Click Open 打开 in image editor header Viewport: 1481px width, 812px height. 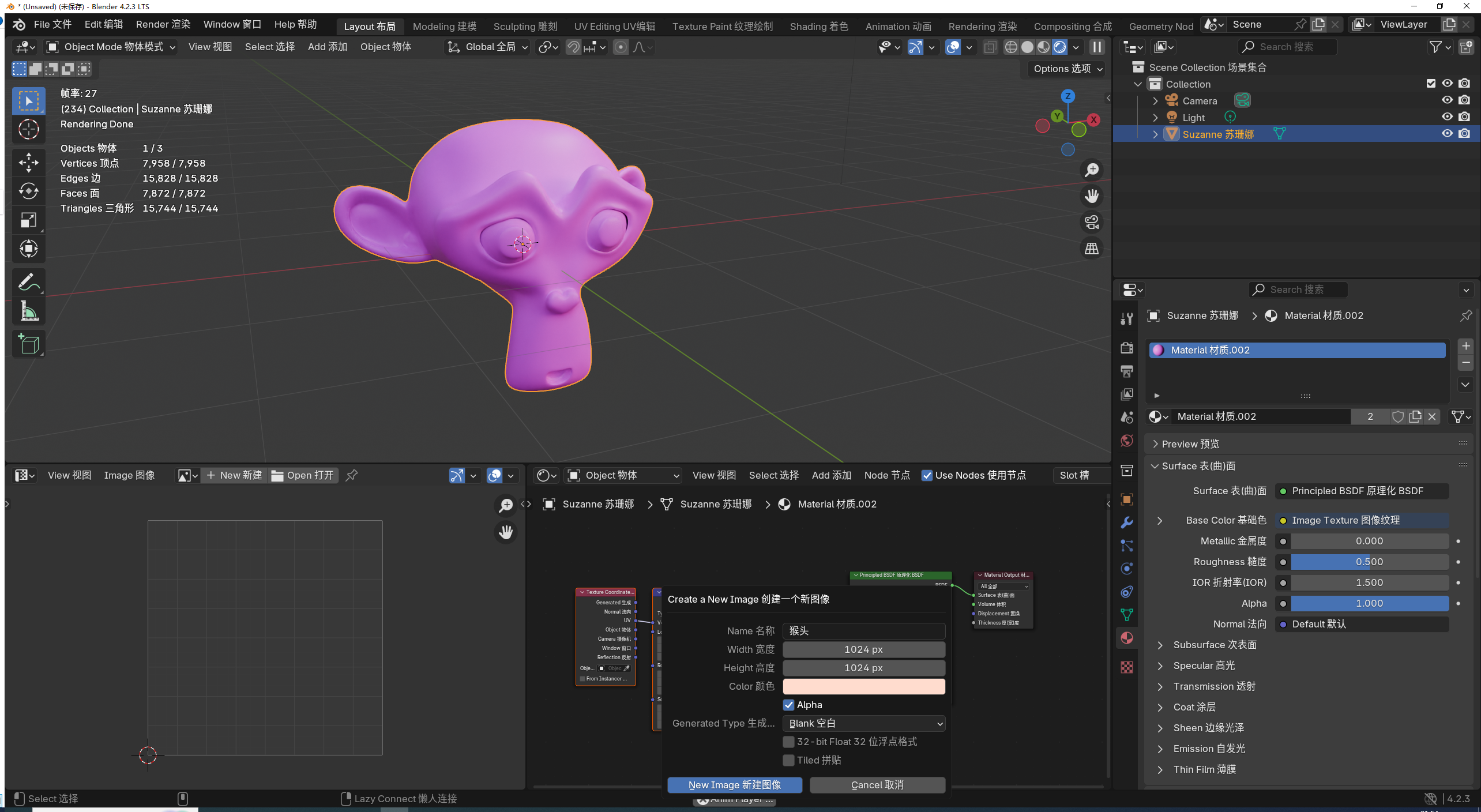click(303, 475)
